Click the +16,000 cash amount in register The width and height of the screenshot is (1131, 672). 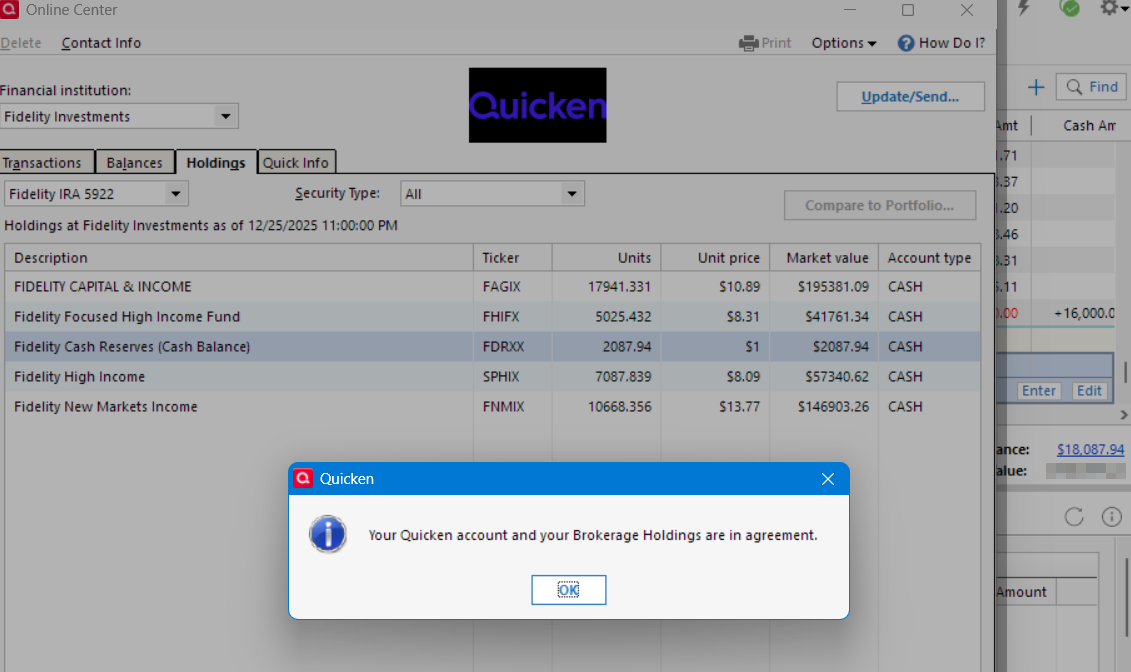click(x=1084, y=313)
